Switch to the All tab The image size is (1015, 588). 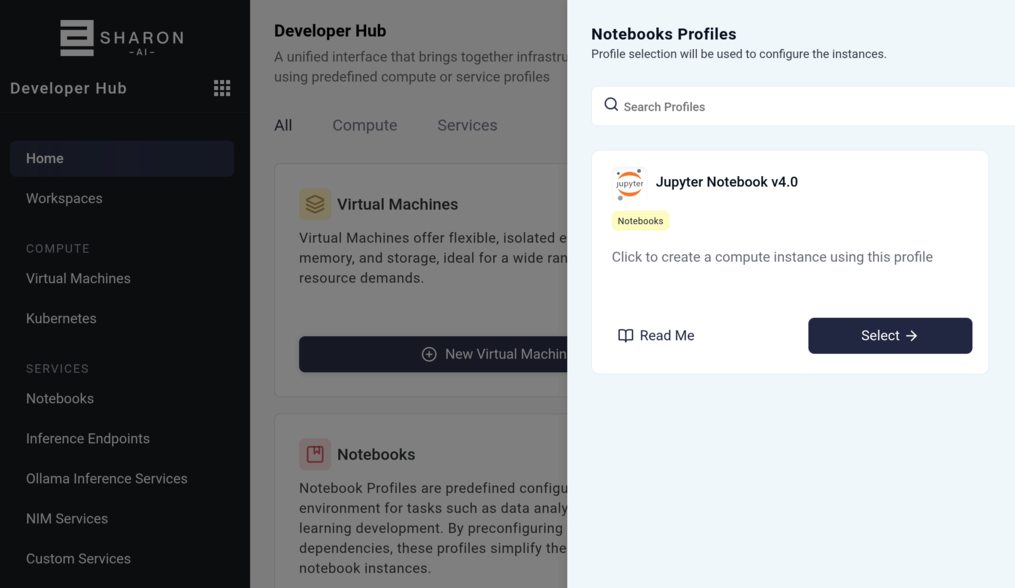(x=283, y=126)
